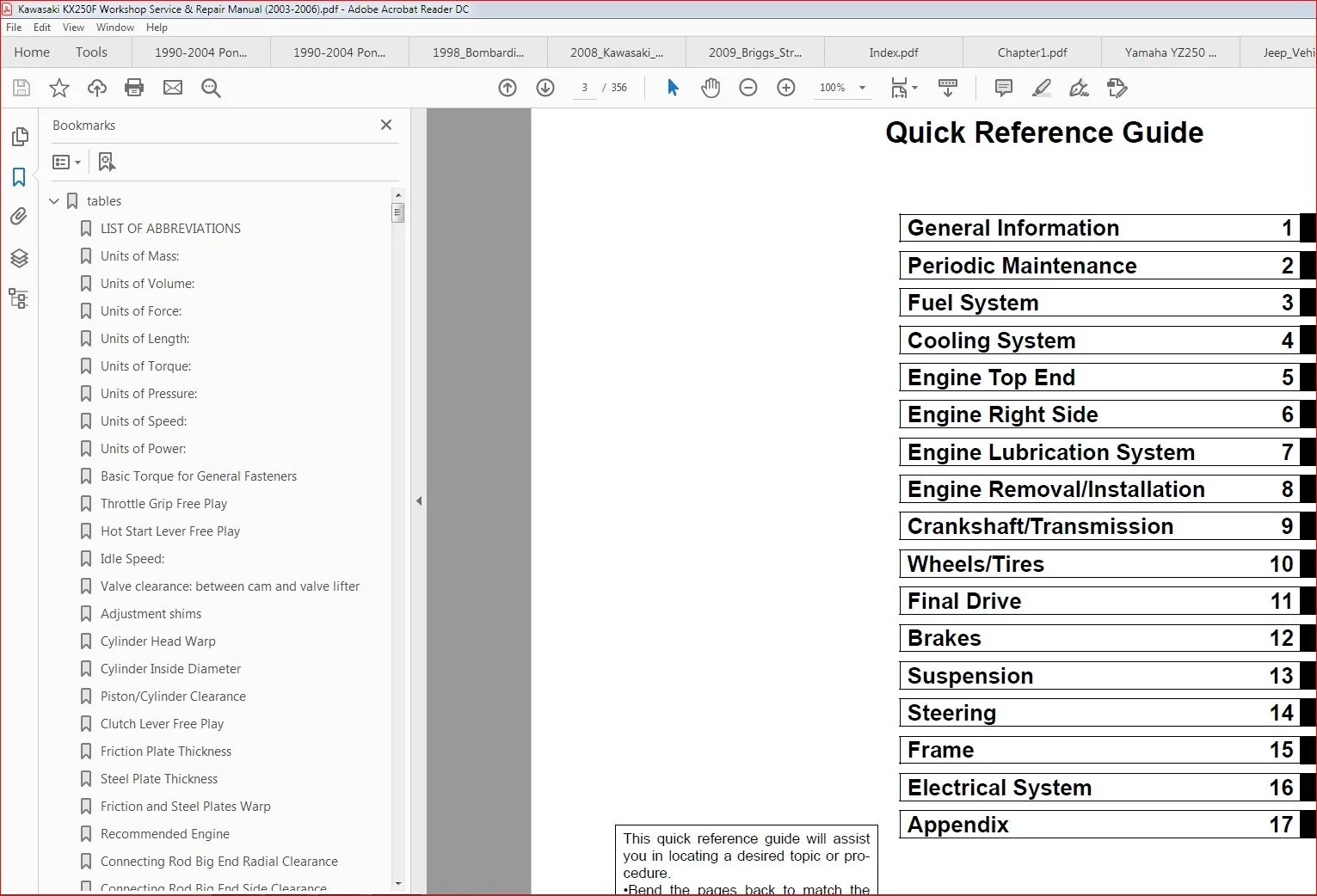
Task: Open the Throttle Grip Free Play bookmark
Action: point(163,504)
